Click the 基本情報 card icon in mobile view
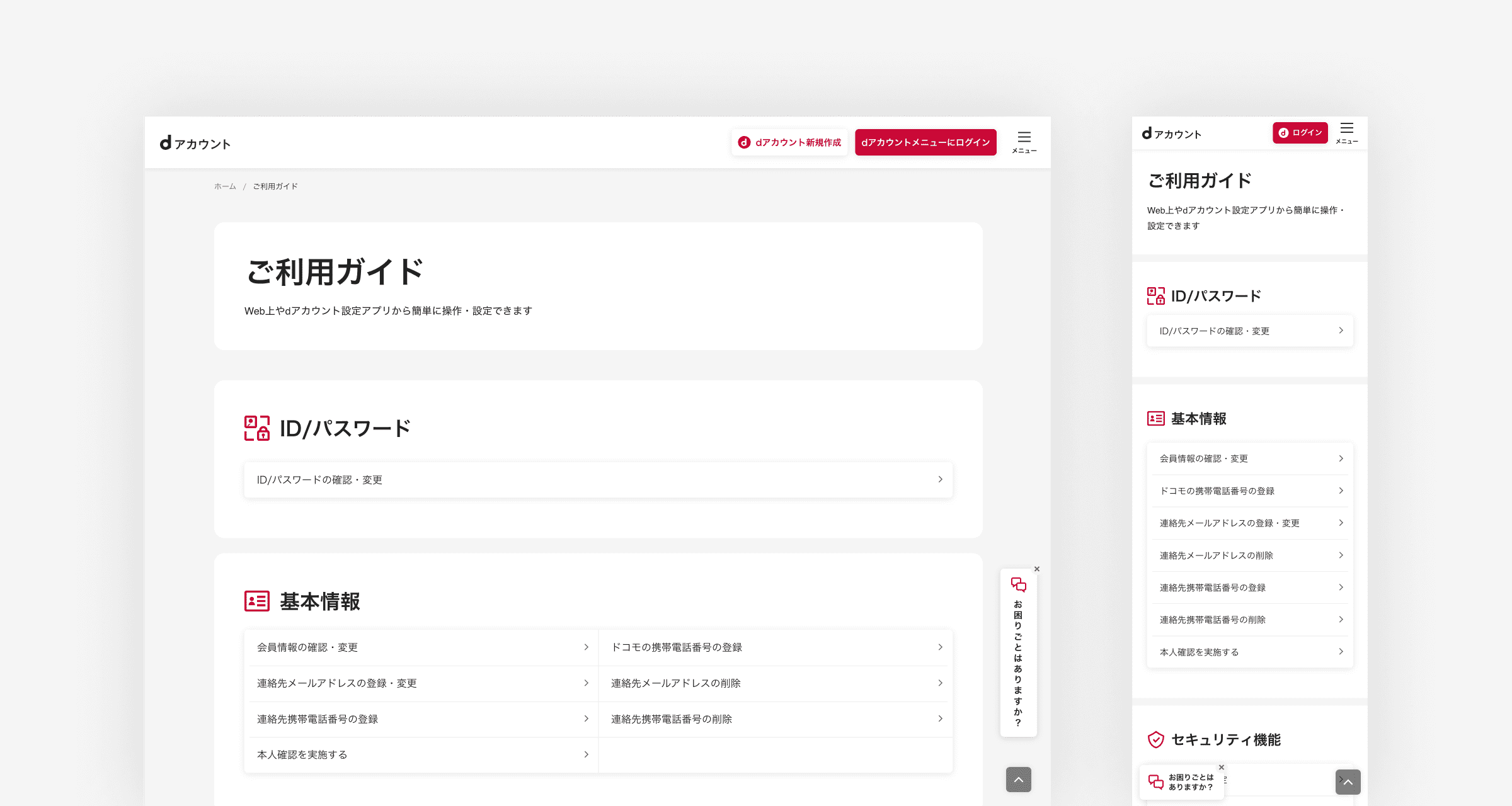The width and height of the screenshot is (1512, 806). coord(1156,418)
